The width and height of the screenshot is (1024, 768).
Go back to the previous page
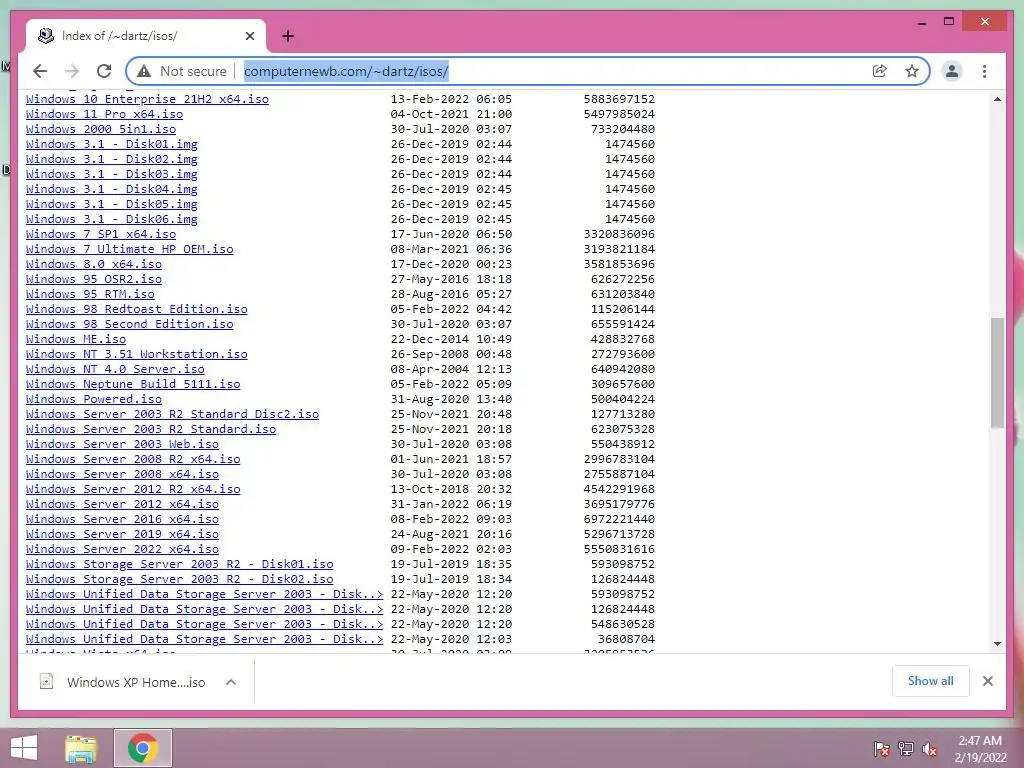pyautogui.click(x=40, y=71)
